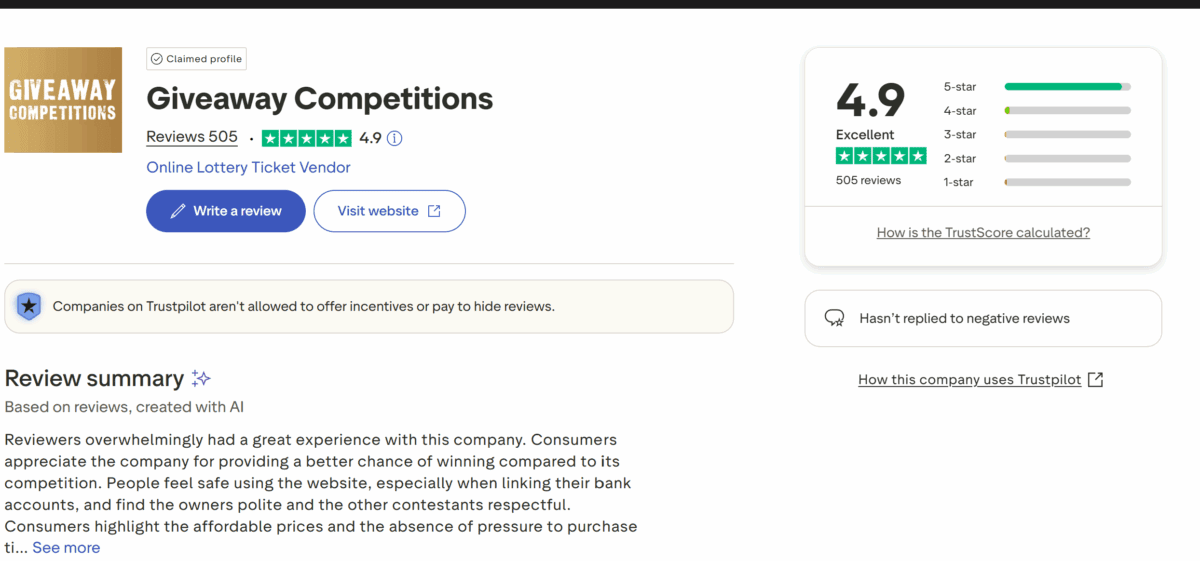Click the external link icon on Visit website
The height and width of the screenshot is (561, 1200).
[x=434, y=211]
